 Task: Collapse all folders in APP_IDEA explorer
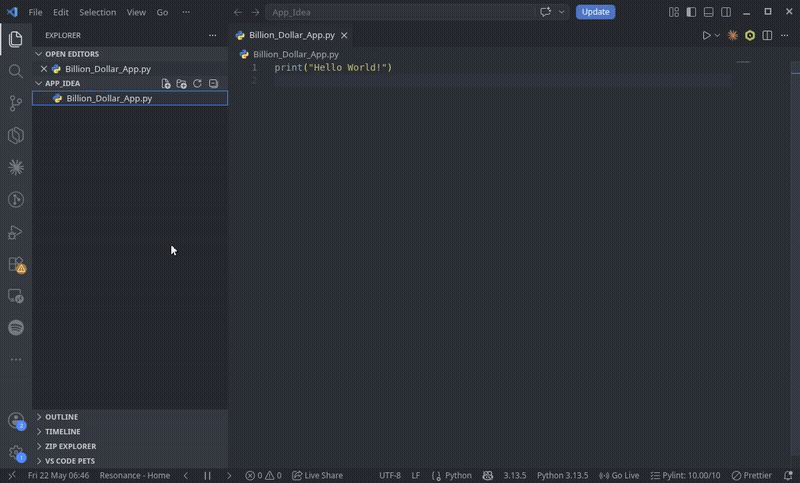coord(213,83)
